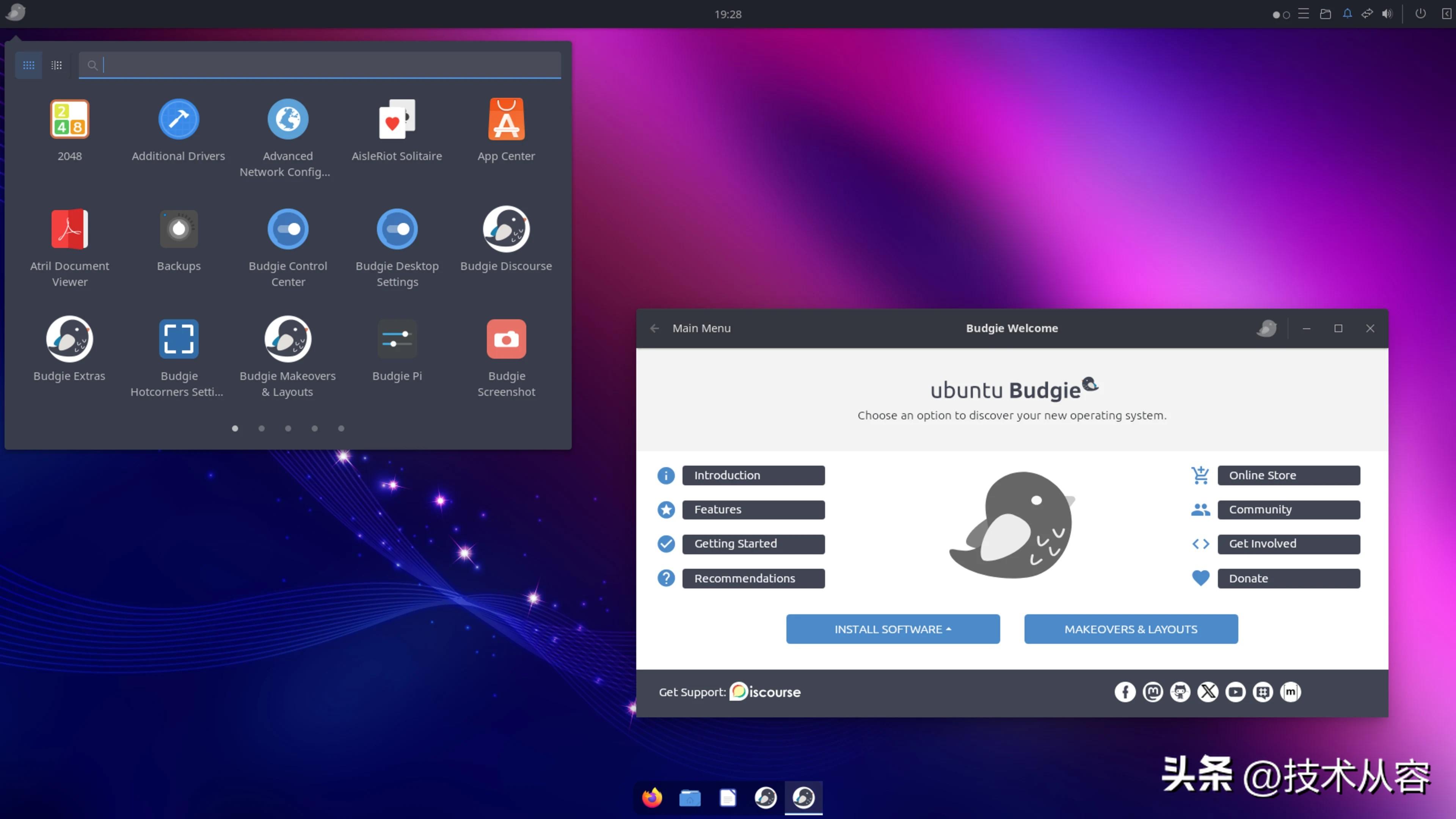Open the Online Store
The width and height of the screenshot is (1456, 819).
[1289, 475]
